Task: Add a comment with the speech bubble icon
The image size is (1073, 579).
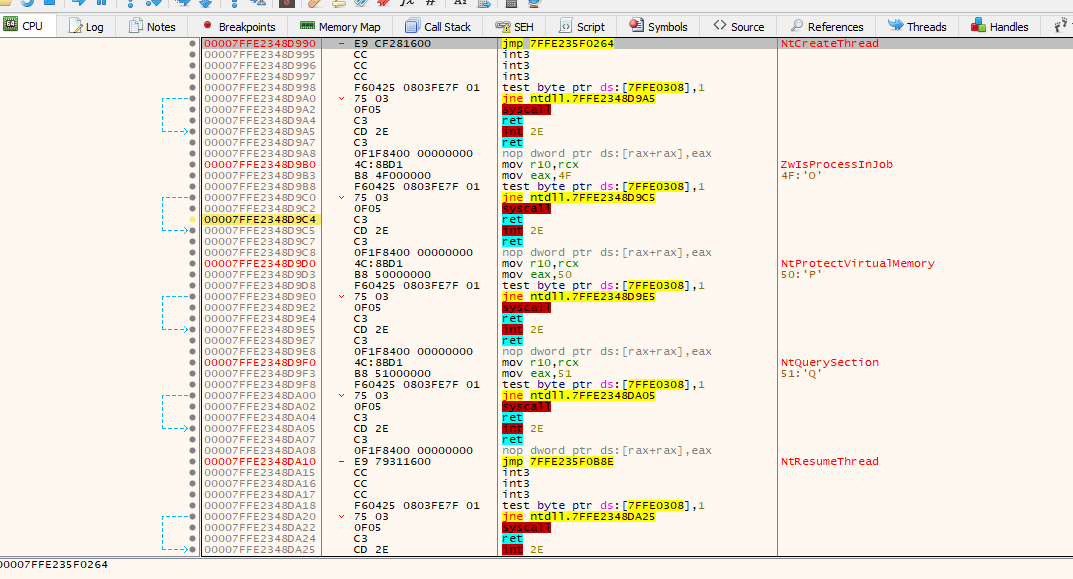Action: tap(339, 6)
